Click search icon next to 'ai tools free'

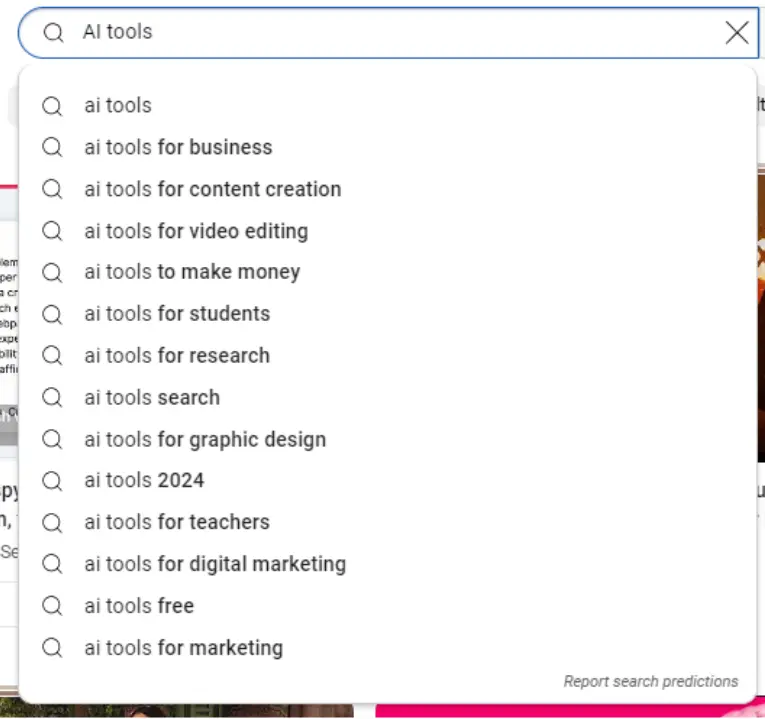point(52,606)
